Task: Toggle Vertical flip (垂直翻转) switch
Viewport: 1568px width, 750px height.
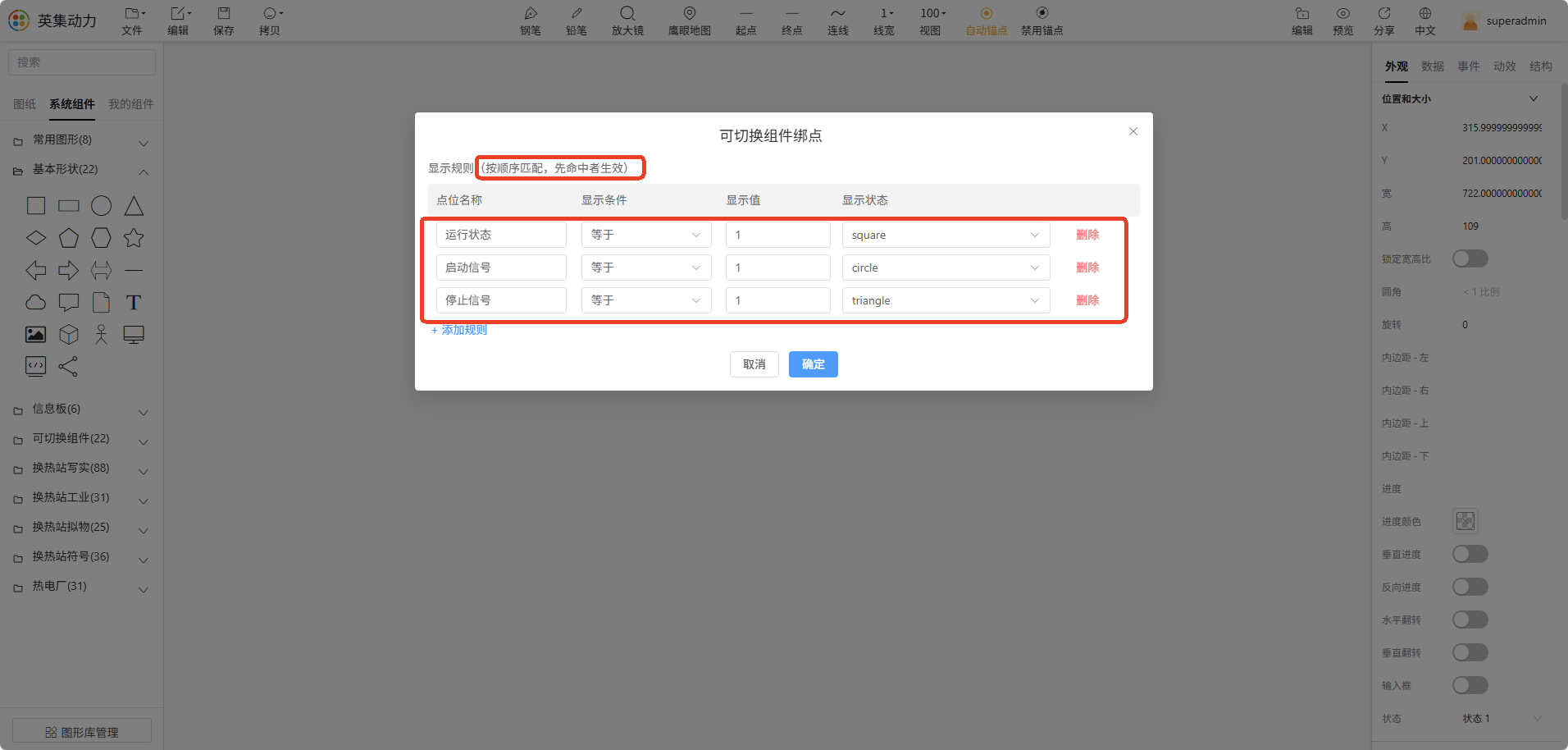Action: [1470, 652]
